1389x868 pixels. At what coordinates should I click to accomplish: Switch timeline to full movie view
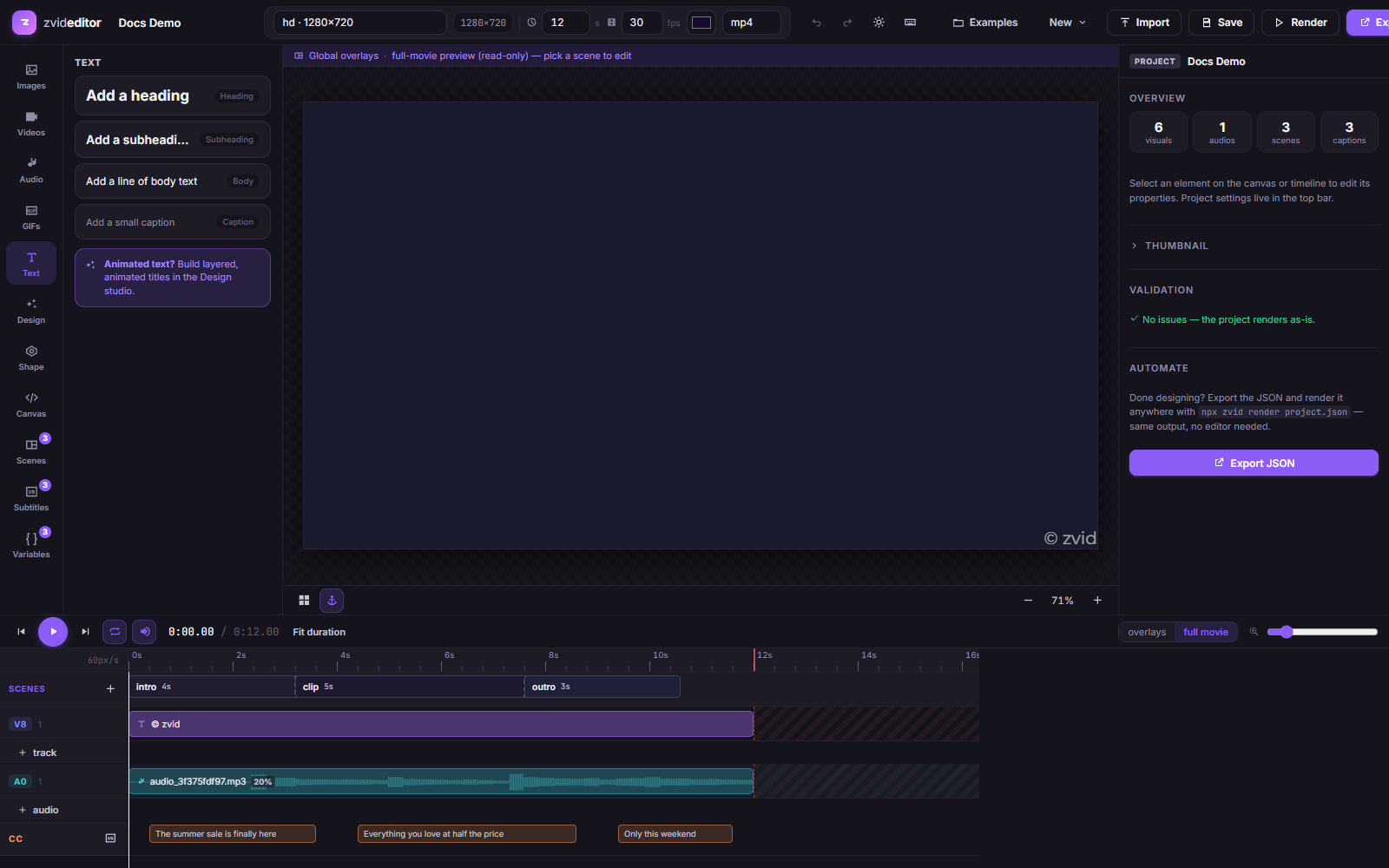point(1206,632)
